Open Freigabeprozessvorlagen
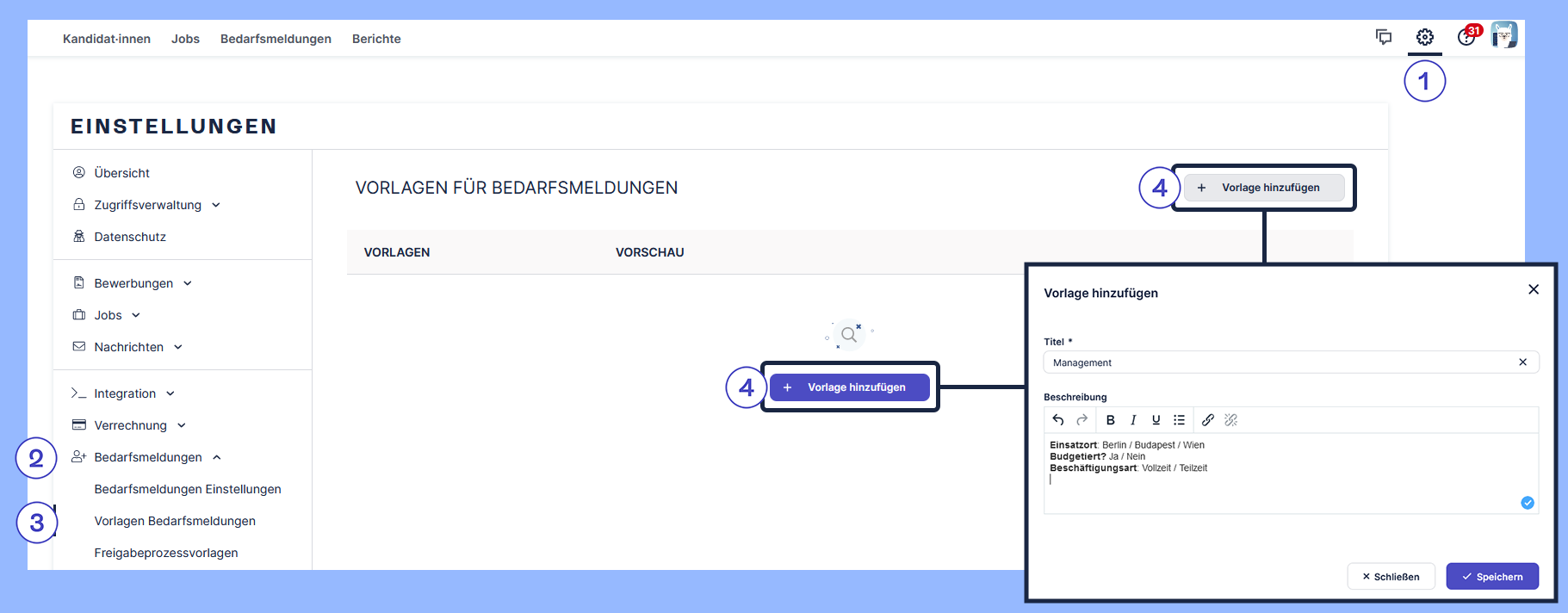 click(166, 553)
